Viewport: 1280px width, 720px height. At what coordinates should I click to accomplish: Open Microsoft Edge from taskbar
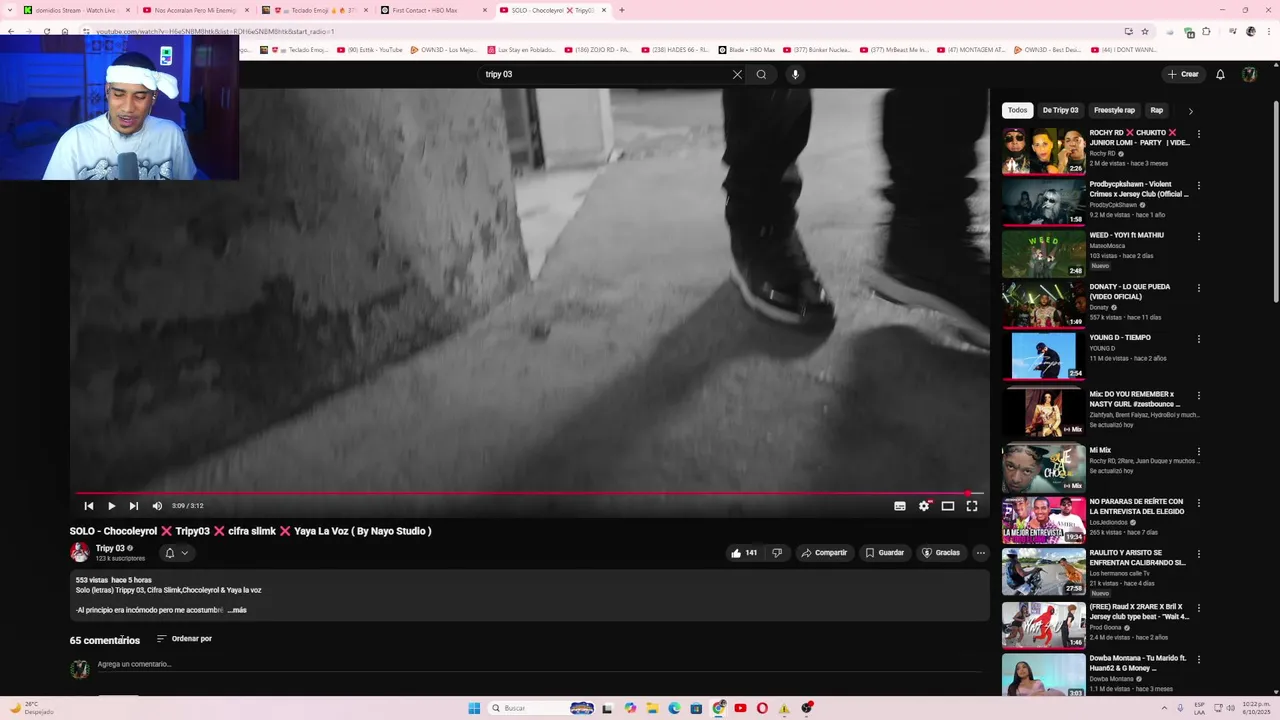pyautogui.click(x=674, y=708)
